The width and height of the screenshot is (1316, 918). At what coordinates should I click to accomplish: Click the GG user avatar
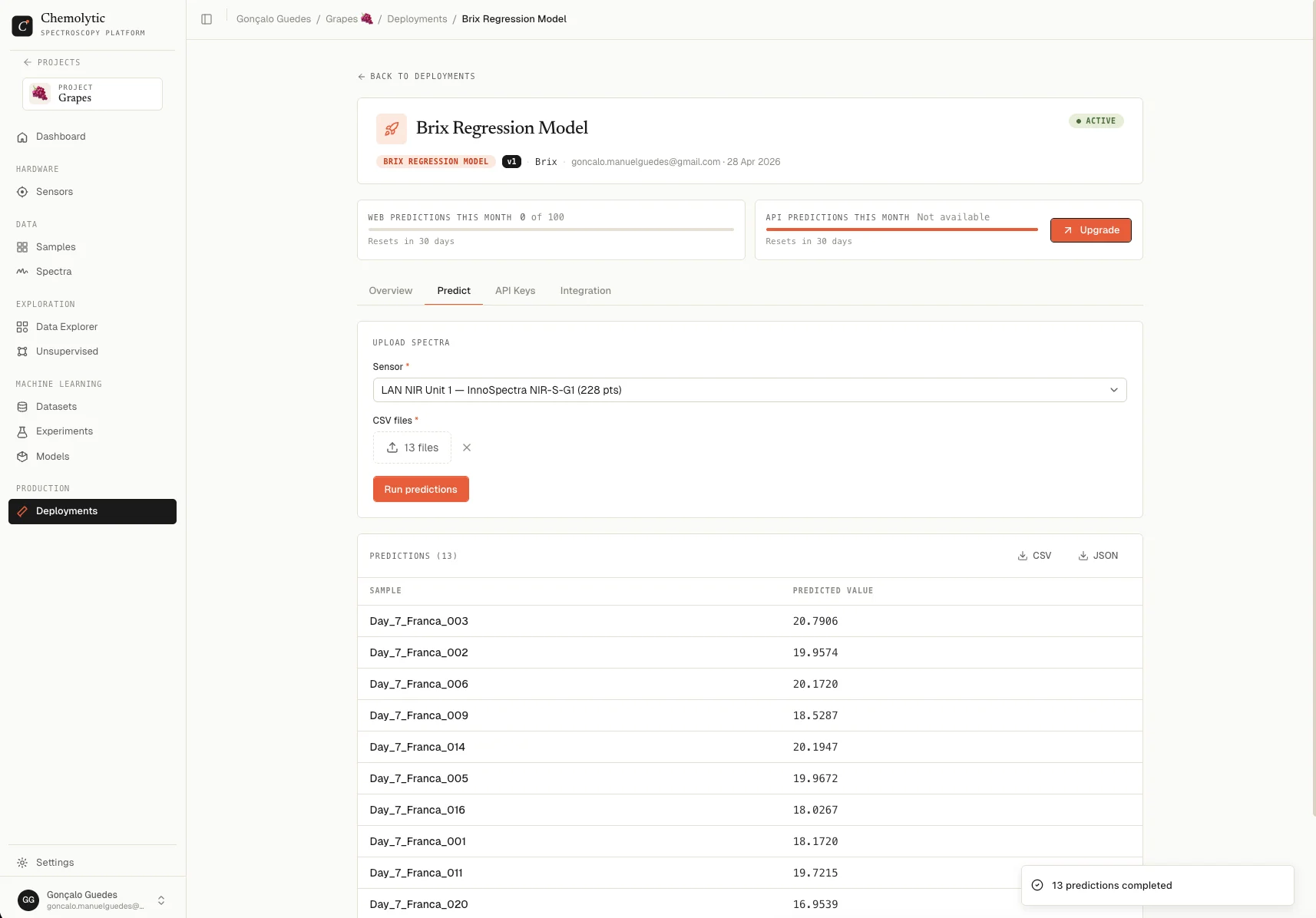pos(28,900)
